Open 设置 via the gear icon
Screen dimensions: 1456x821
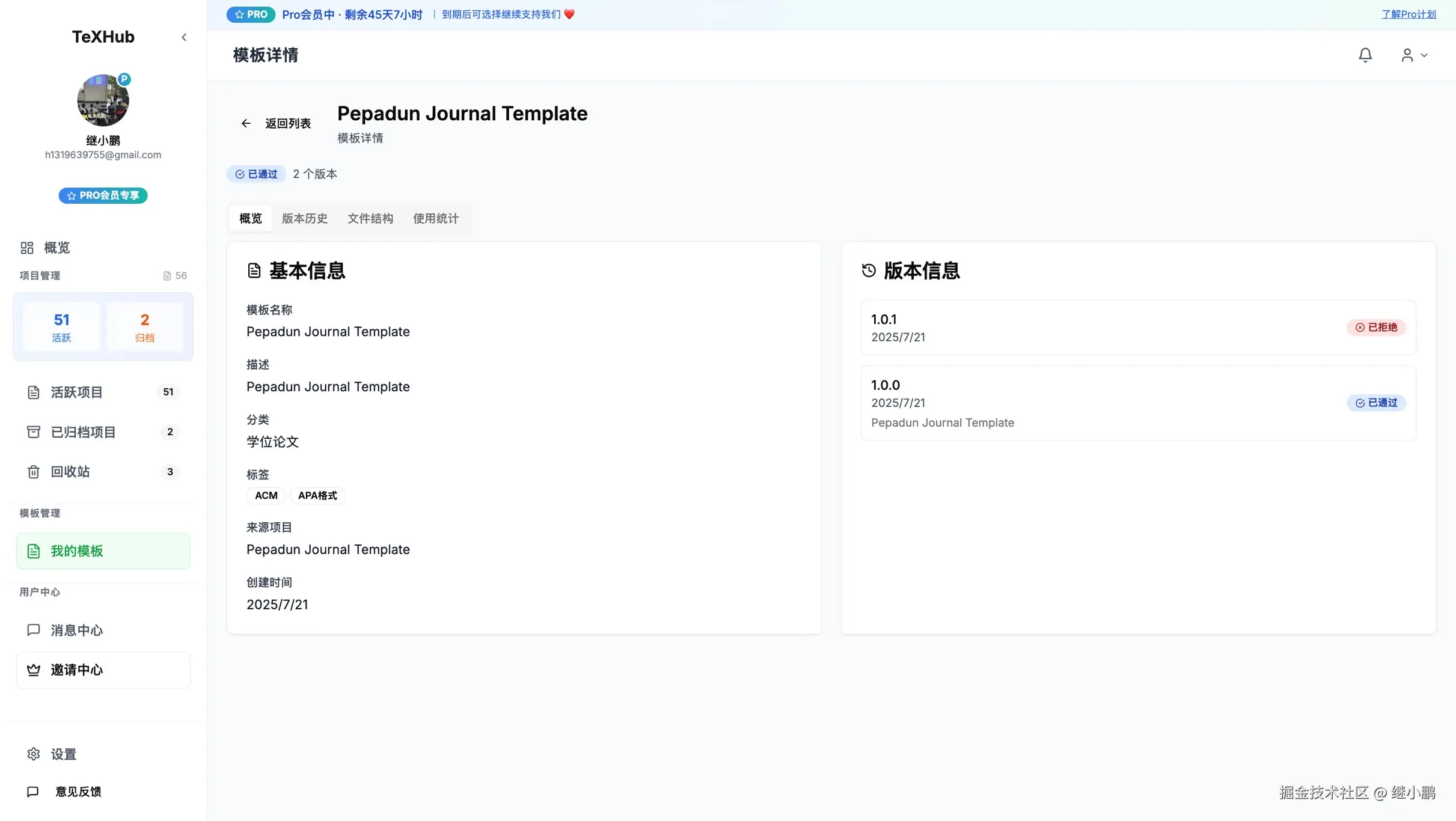pyautogui.click(x=34, y=754)
